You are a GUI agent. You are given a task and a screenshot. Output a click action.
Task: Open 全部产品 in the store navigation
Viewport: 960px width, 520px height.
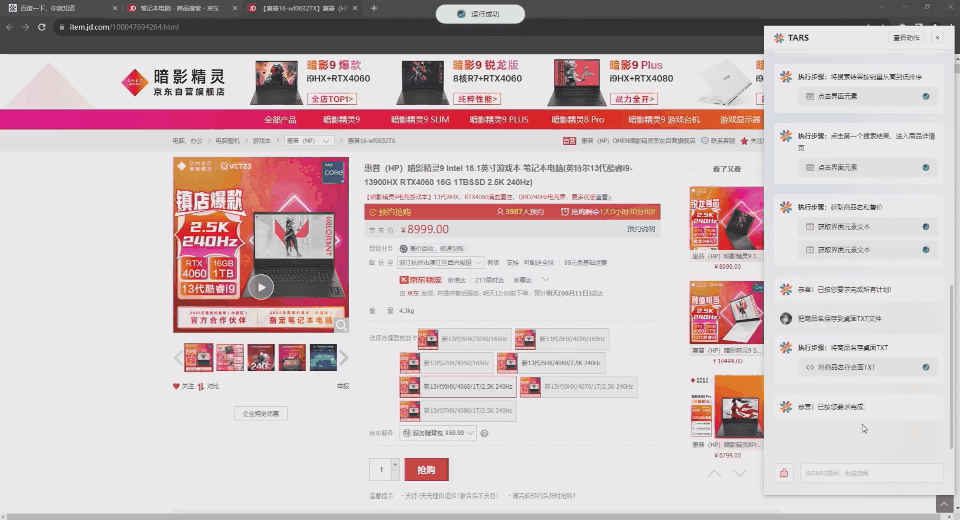280,119
